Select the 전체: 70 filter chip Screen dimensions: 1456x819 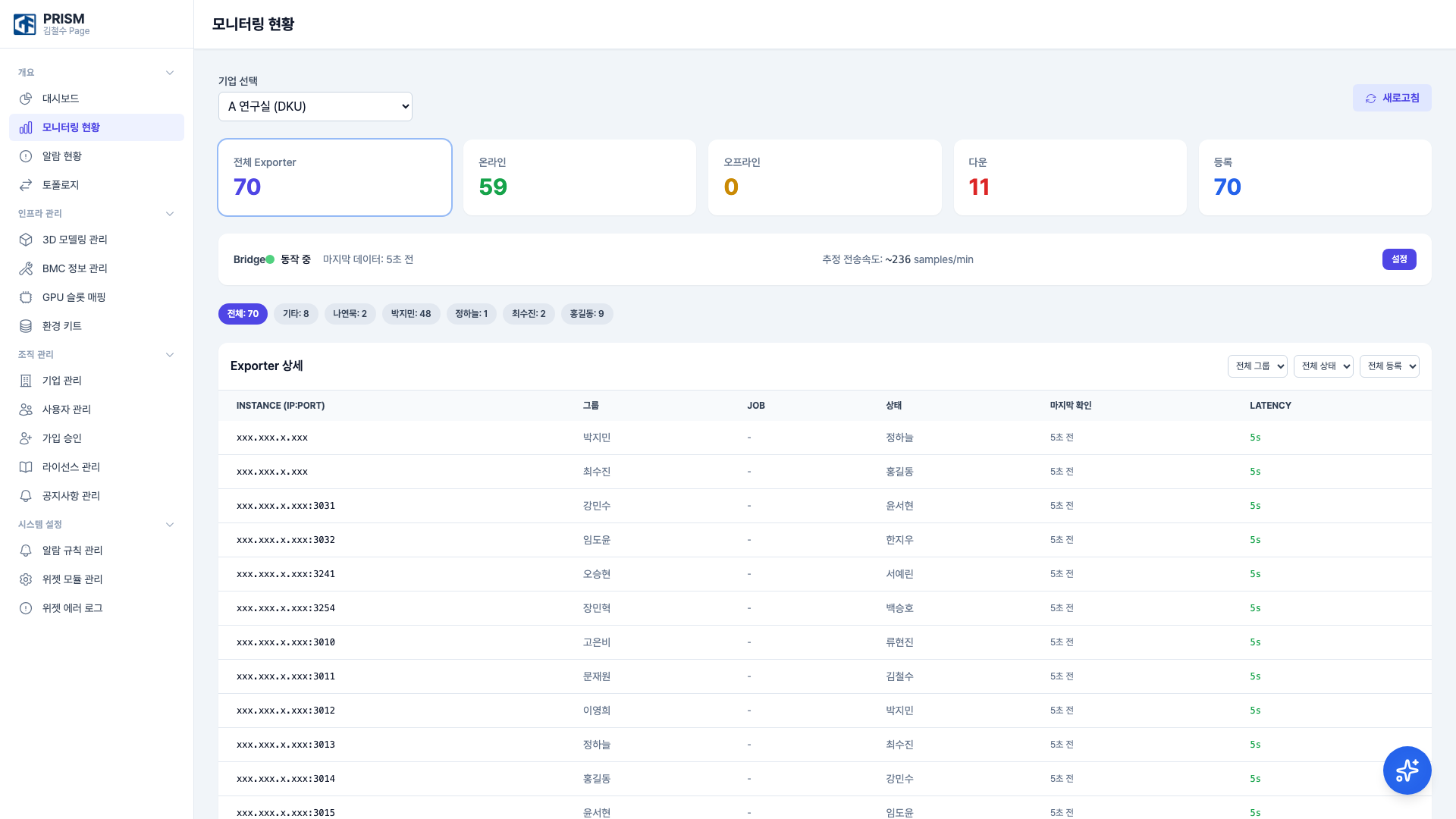pyautogui.click(x=243, y=314)
